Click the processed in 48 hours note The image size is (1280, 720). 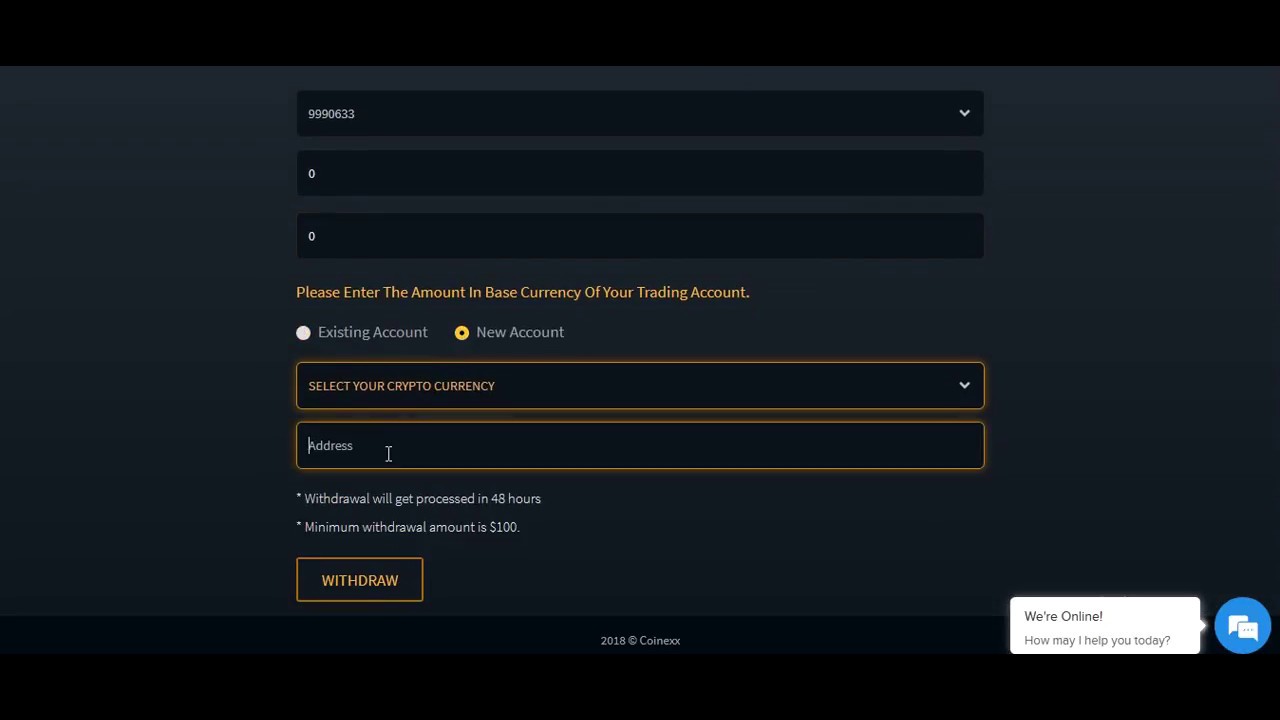pyautogui.click(x=418, y=499)
